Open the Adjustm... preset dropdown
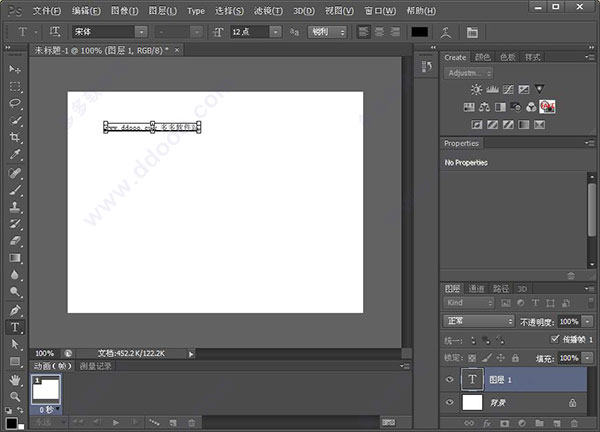 pos(468,73)
